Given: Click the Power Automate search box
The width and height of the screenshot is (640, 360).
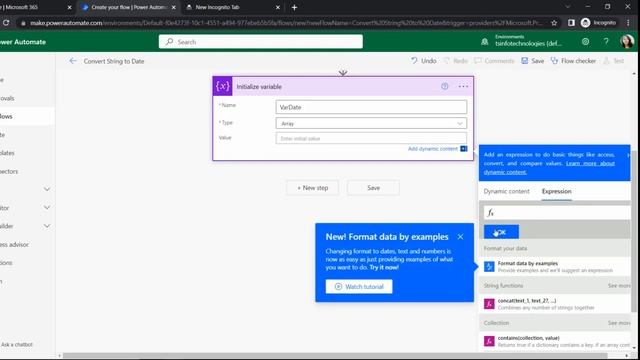Looking at the screenshot, I should 260,42.
